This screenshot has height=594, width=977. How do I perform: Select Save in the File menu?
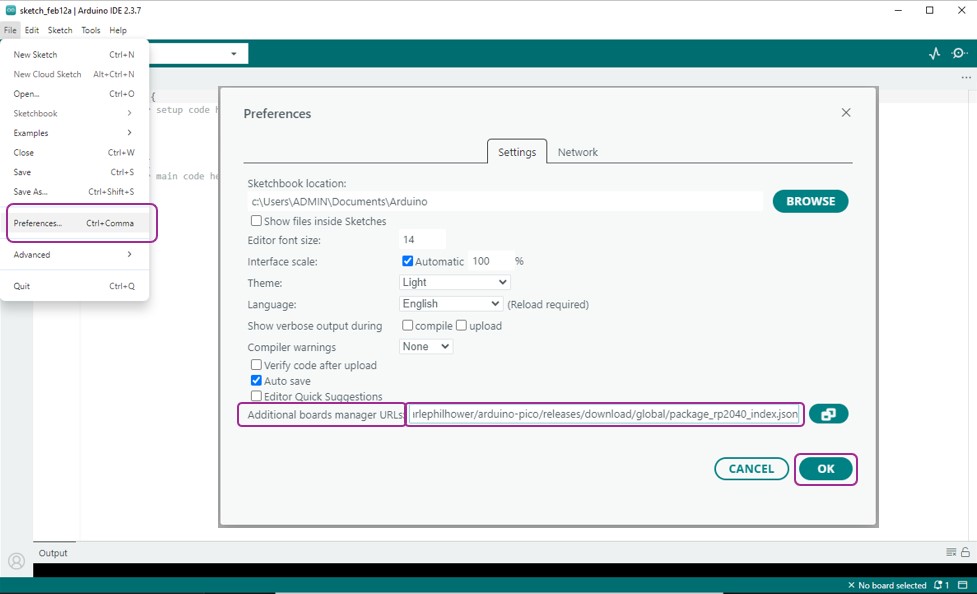(x=75, y=172)
